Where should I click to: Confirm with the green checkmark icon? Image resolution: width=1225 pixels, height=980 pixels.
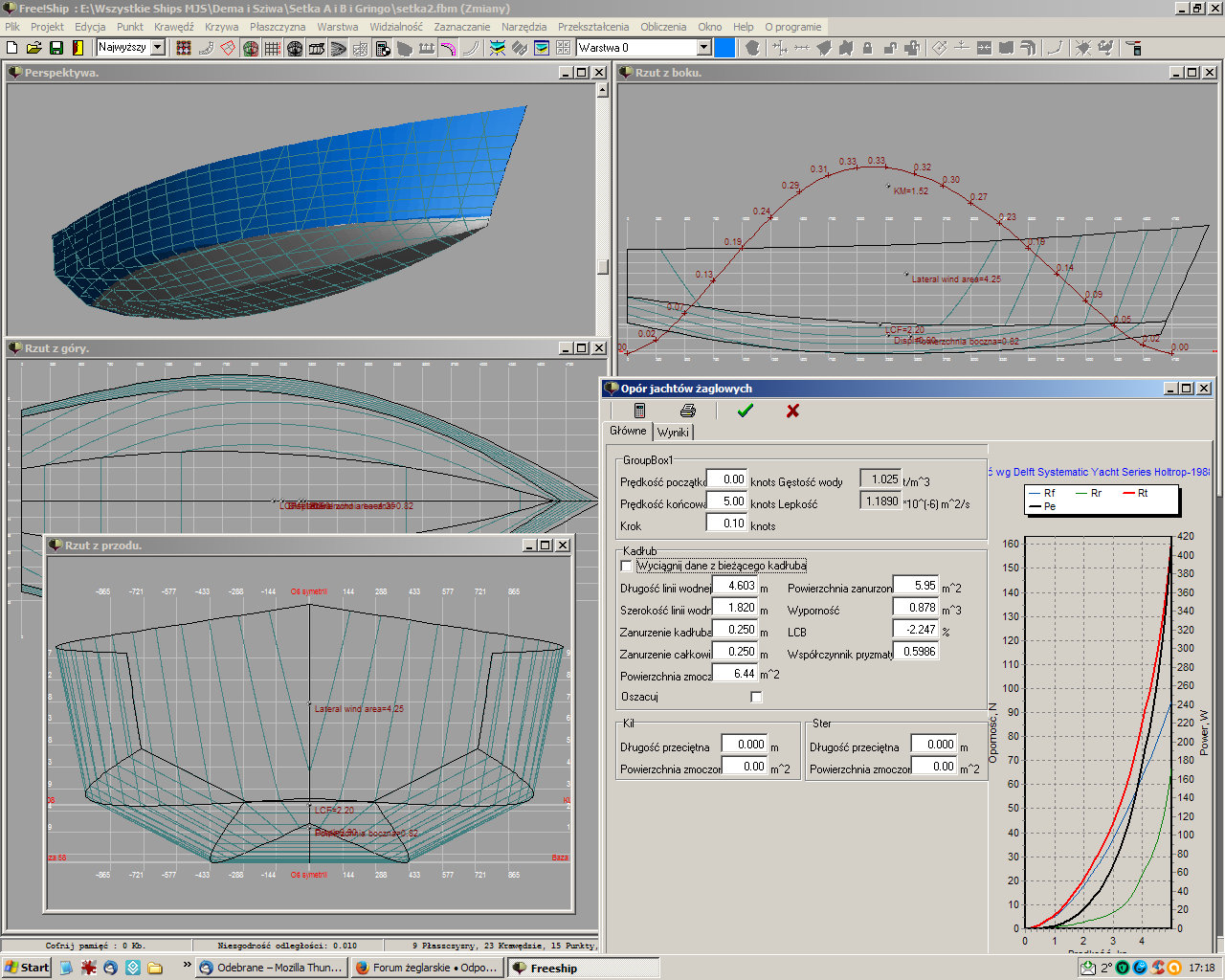click(746, 411)
